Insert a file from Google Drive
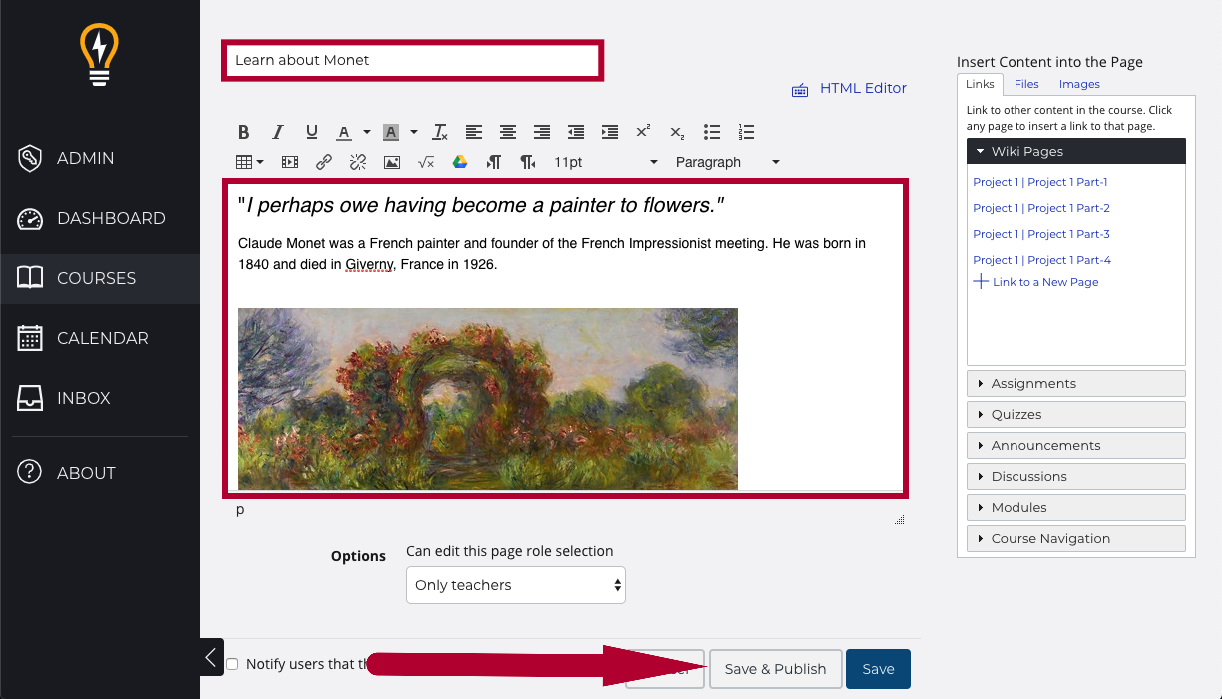Image resolution: width=1222 pixels, height=699 pixels. (460, 162)
